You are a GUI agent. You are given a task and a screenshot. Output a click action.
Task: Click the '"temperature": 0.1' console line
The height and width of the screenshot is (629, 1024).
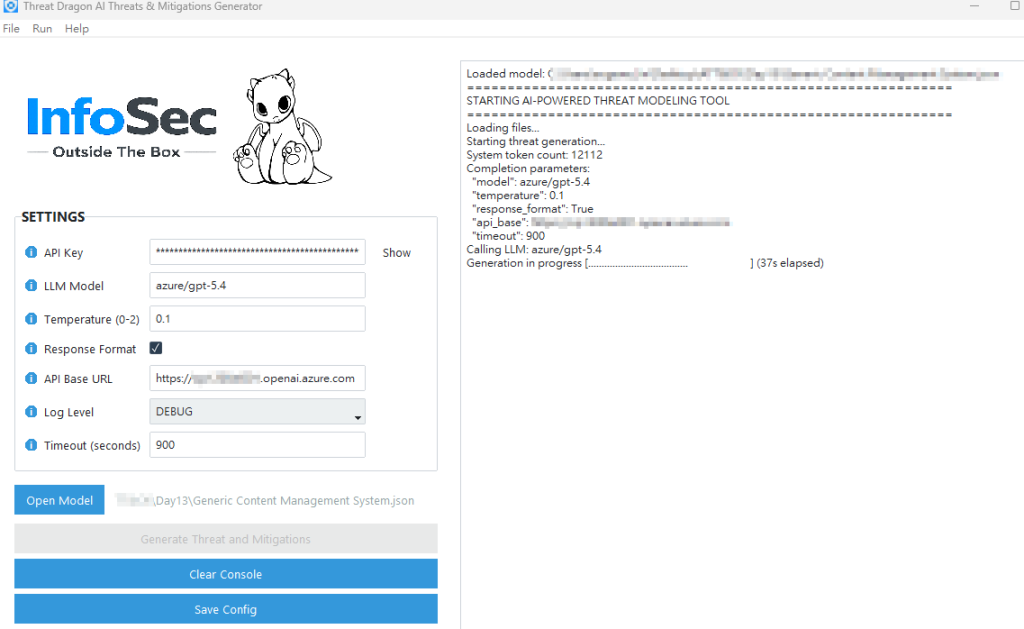pyautogui.click(x=518, y=195)
